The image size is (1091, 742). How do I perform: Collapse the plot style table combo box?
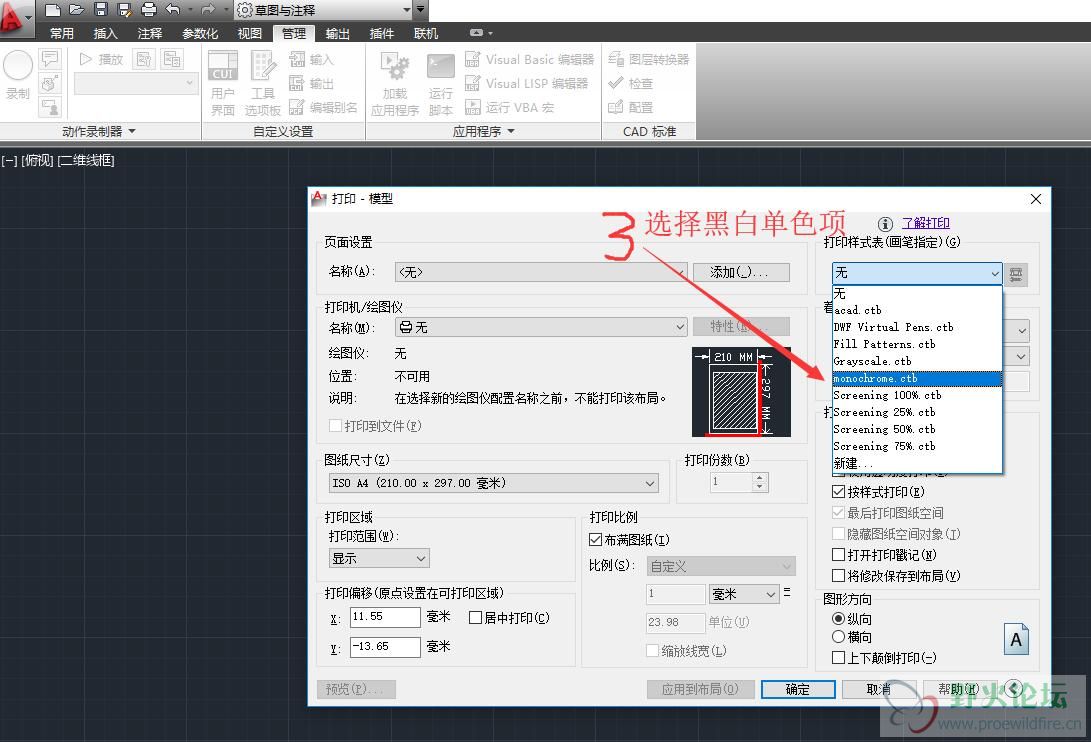click(x=994, y=274)
